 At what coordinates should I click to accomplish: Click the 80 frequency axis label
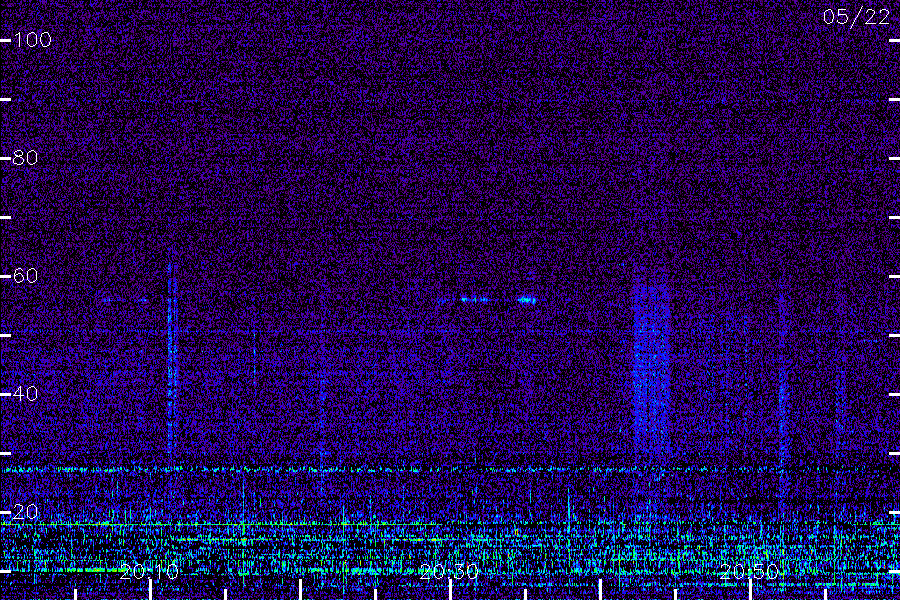tap(26, 157)
